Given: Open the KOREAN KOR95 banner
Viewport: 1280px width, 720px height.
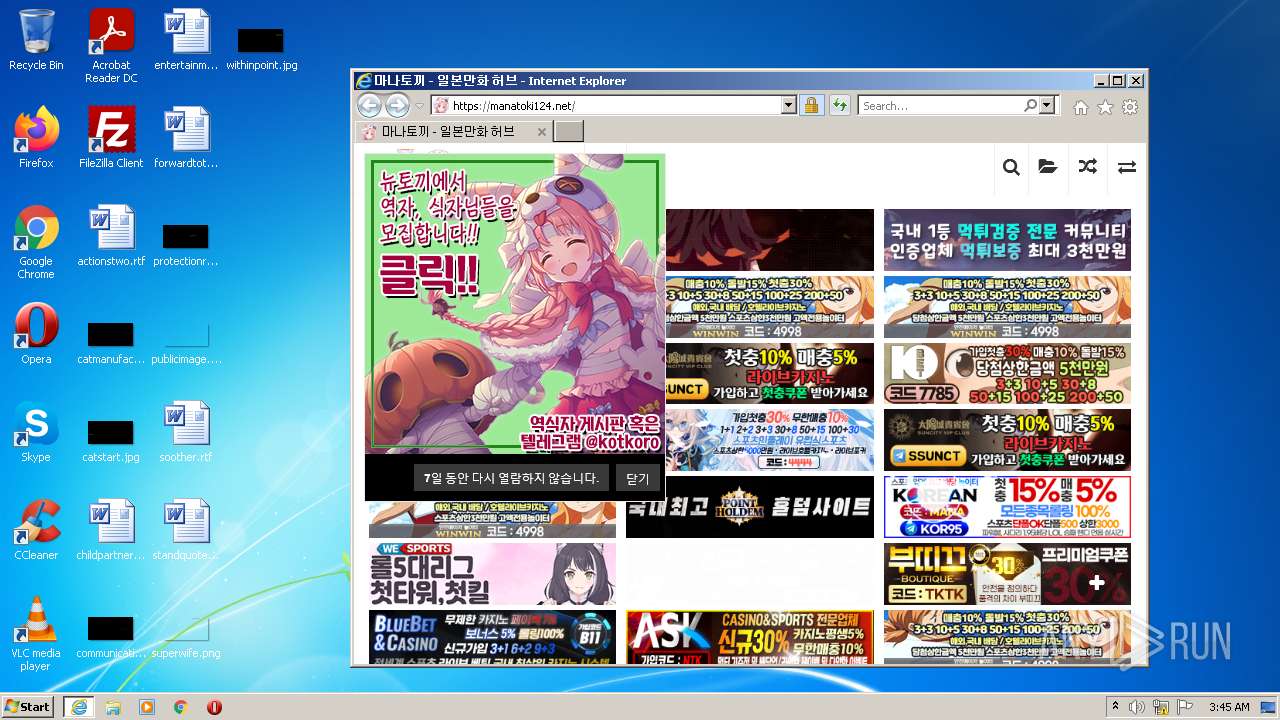Looking at the screenshot, I should [1007, 507].
